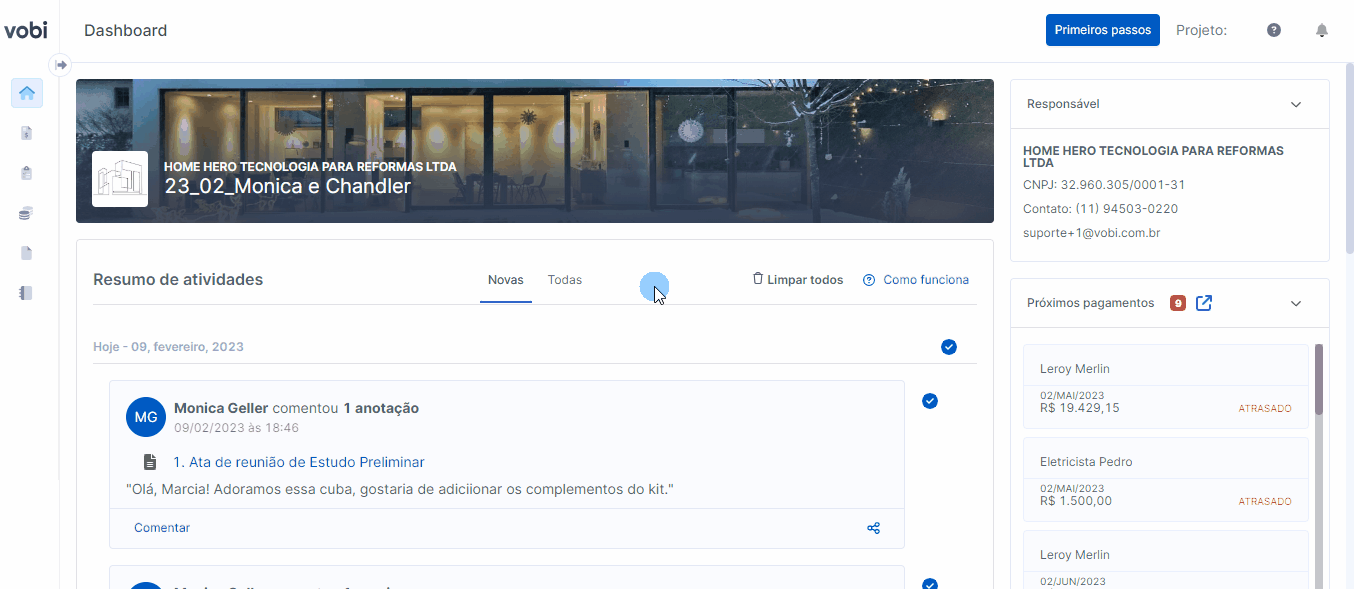Click the red badge showing 9 payments
This screenshot has width=1354, height=589.
click(1178, 303)
